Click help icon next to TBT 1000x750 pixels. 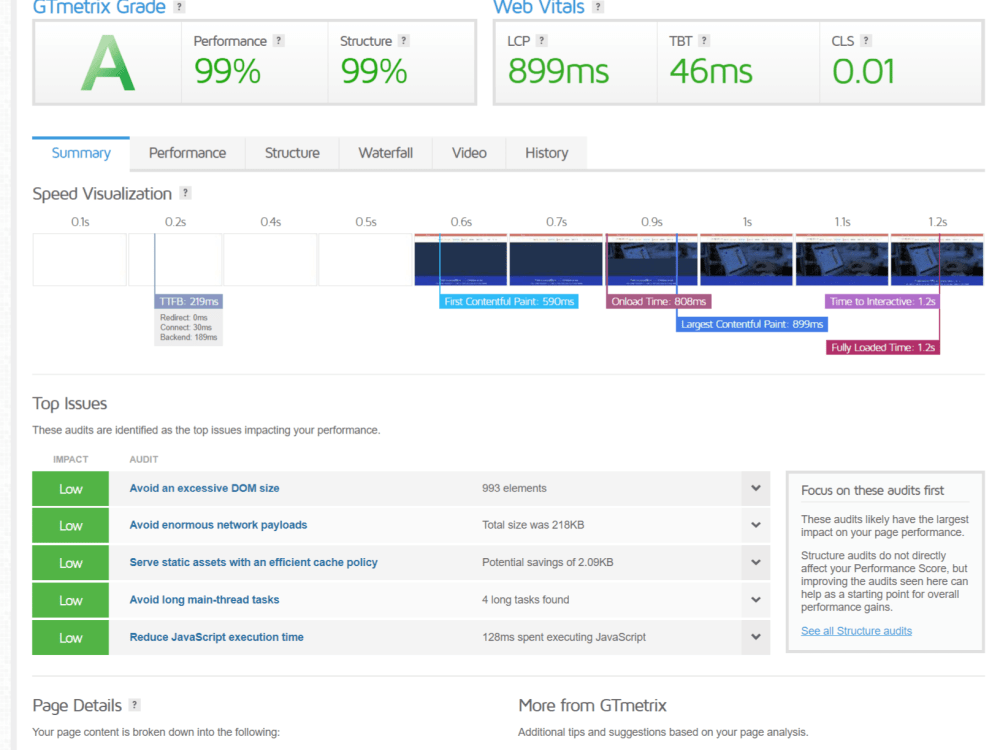(x=703, y=40)
